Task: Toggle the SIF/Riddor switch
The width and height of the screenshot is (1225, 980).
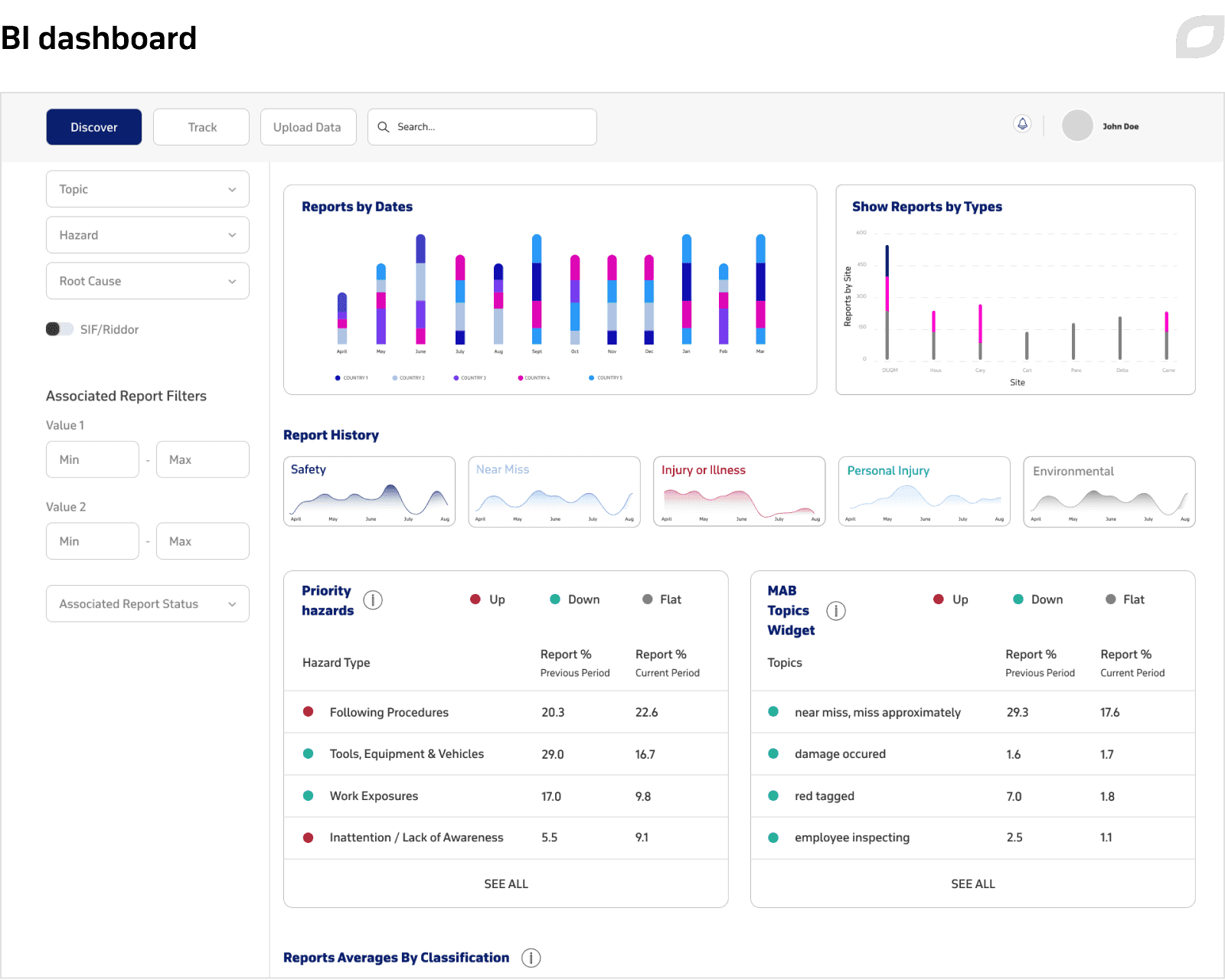Action: click(60, 329)
